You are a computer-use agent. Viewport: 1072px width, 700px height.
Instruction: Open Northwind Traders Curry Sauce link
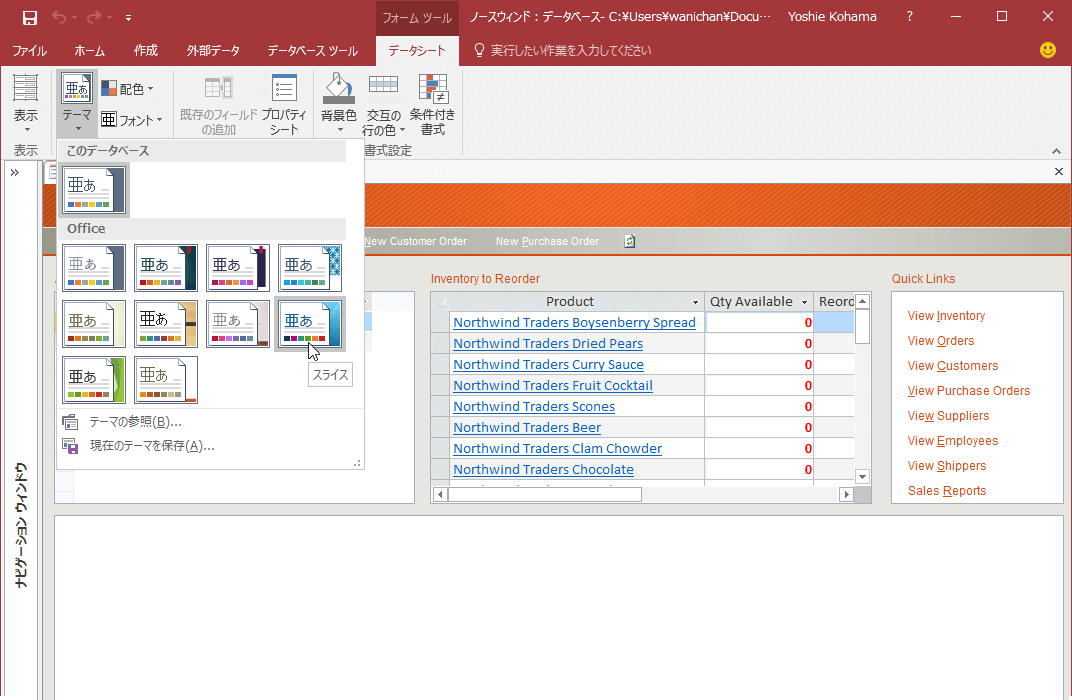(548, 365)
